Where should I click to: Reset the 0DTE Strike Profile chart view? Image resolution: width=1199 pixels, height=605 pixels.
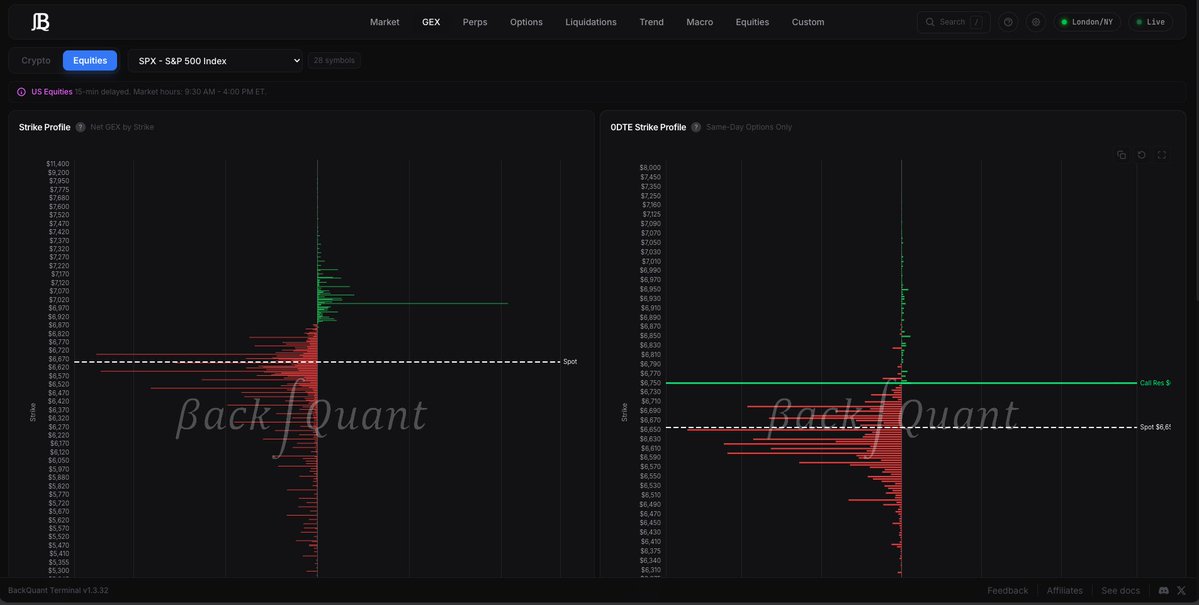pyautogui.click(x=1141, y=155)
